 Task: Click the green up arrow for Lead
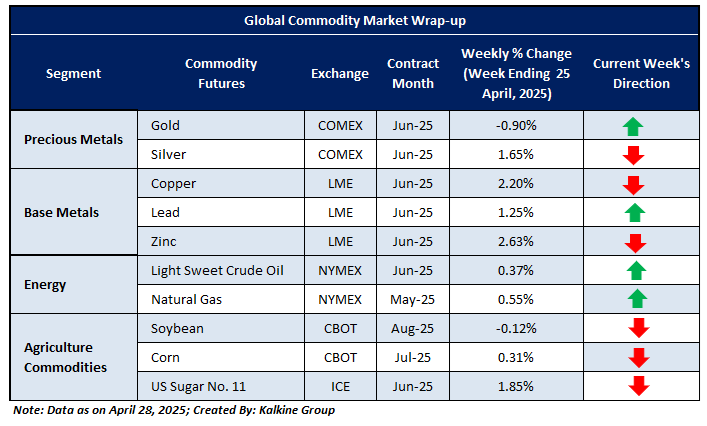(632, 213)
